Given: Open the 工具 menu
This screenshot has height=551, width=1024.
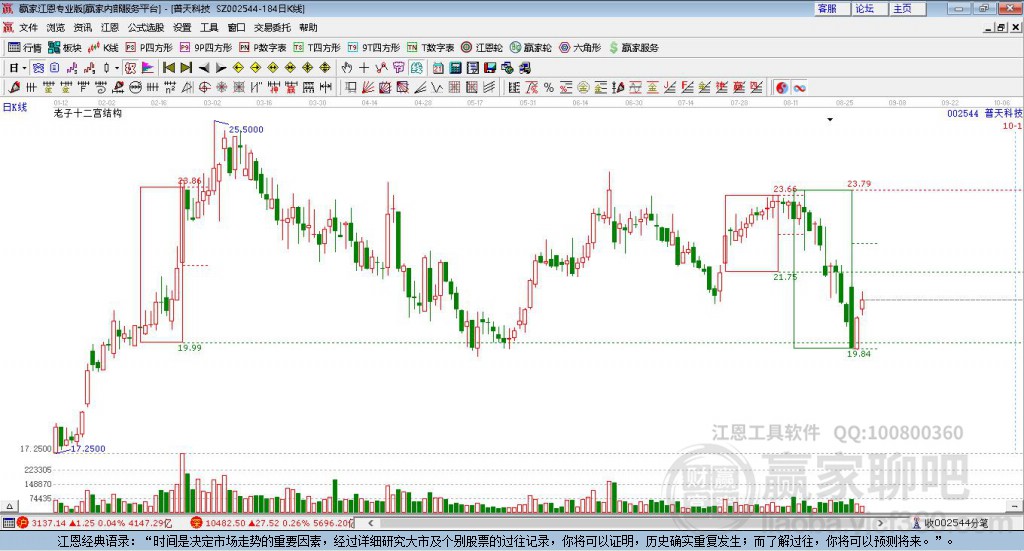Looking at the screenshot, I should click(x=209, y=27).
